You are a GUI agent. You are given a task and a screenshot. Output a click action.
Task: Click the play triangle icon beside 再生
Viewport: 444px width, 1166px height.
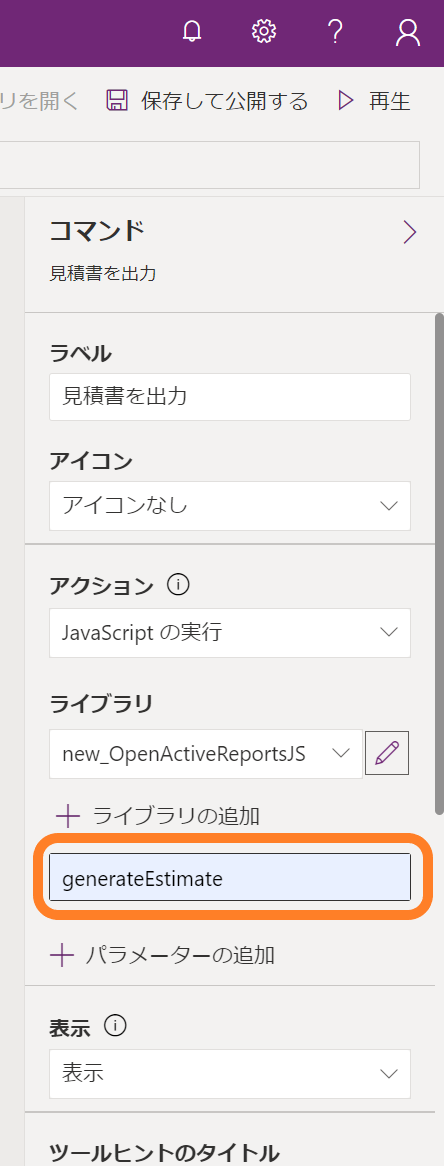click(346, 100)
